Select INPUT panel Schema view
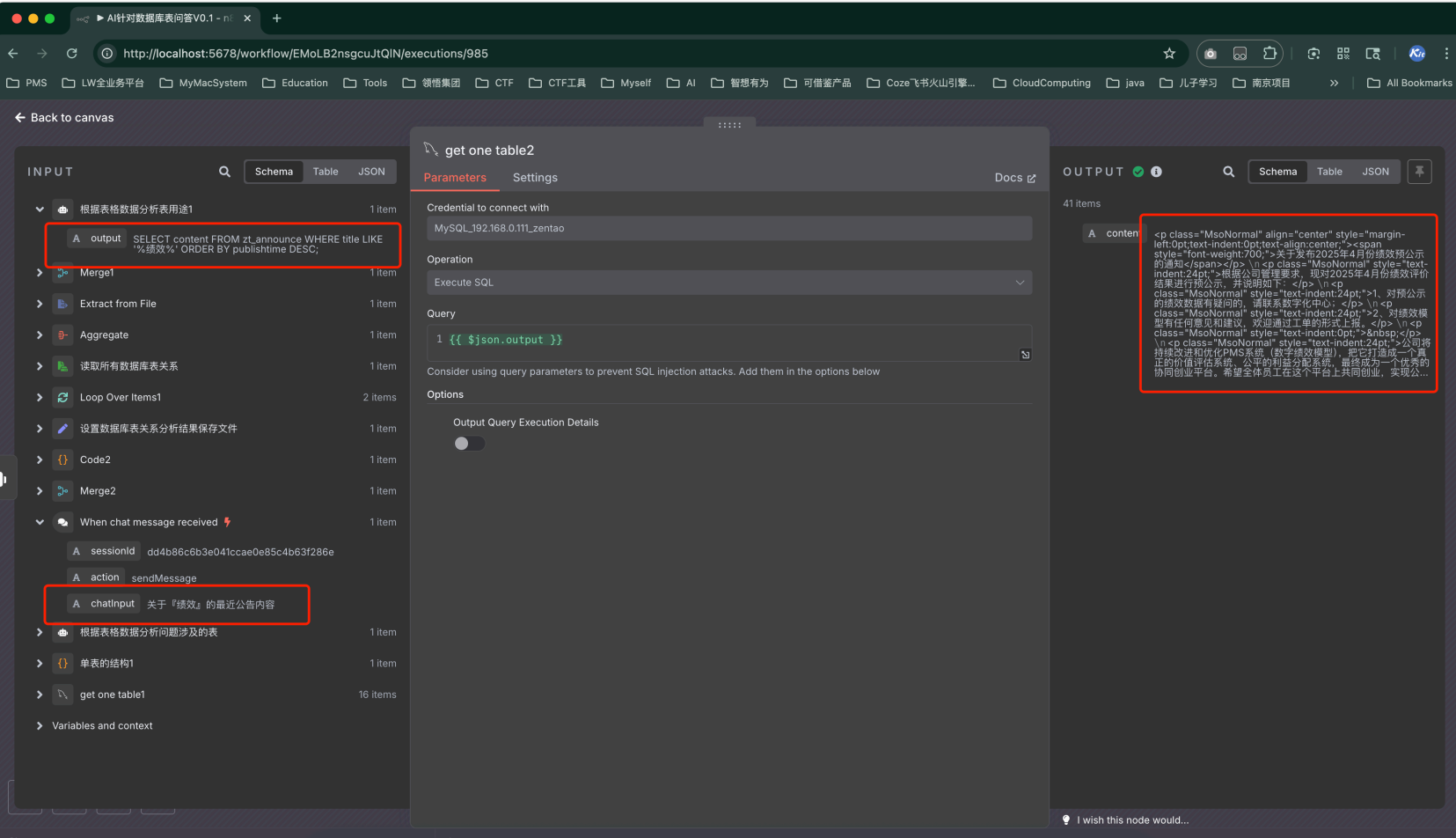The image size is (1456, 838). pos(274,172)
